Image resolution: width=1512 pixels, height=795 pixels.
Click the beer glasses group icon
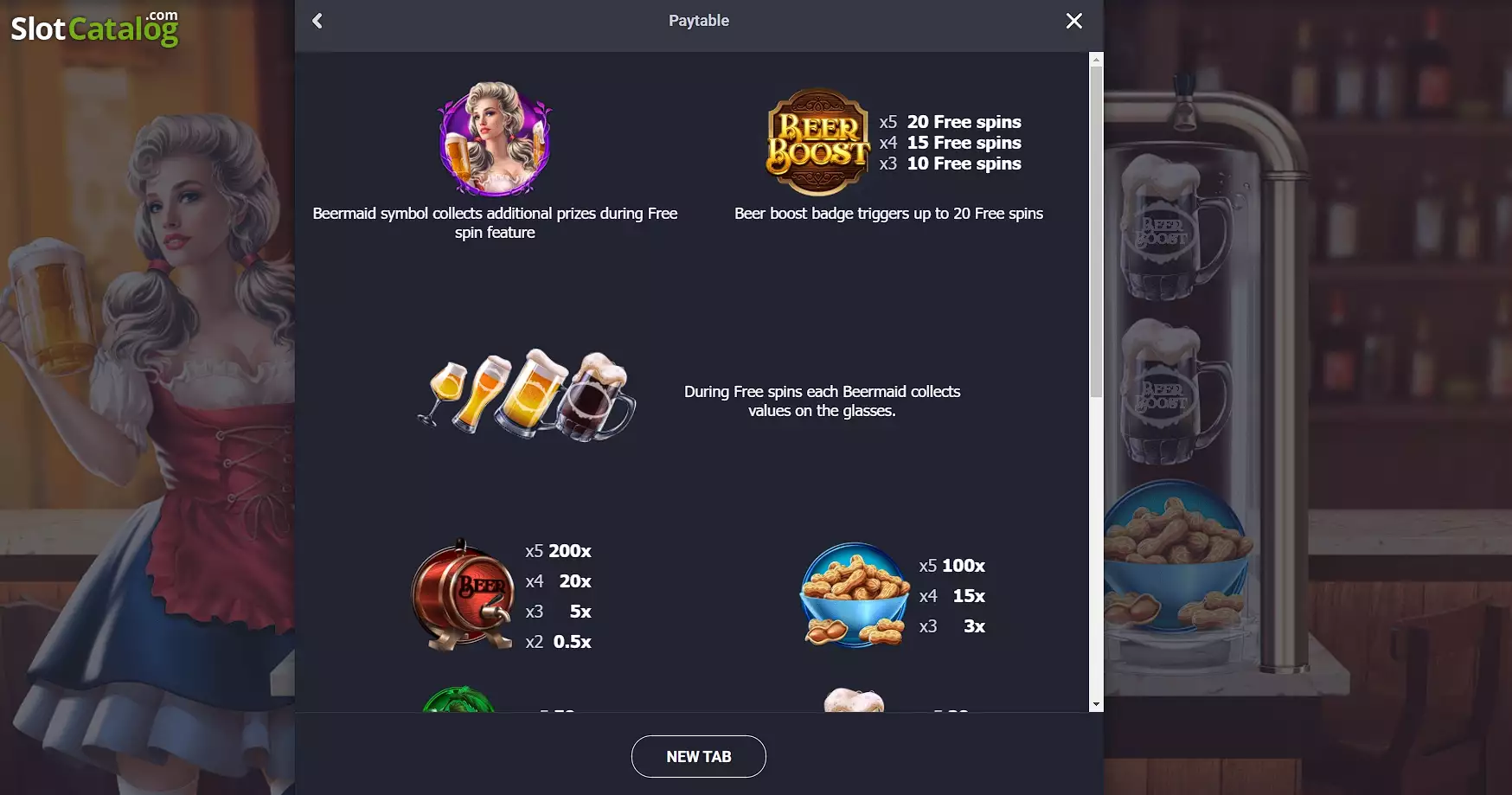[x=527, y=395]
